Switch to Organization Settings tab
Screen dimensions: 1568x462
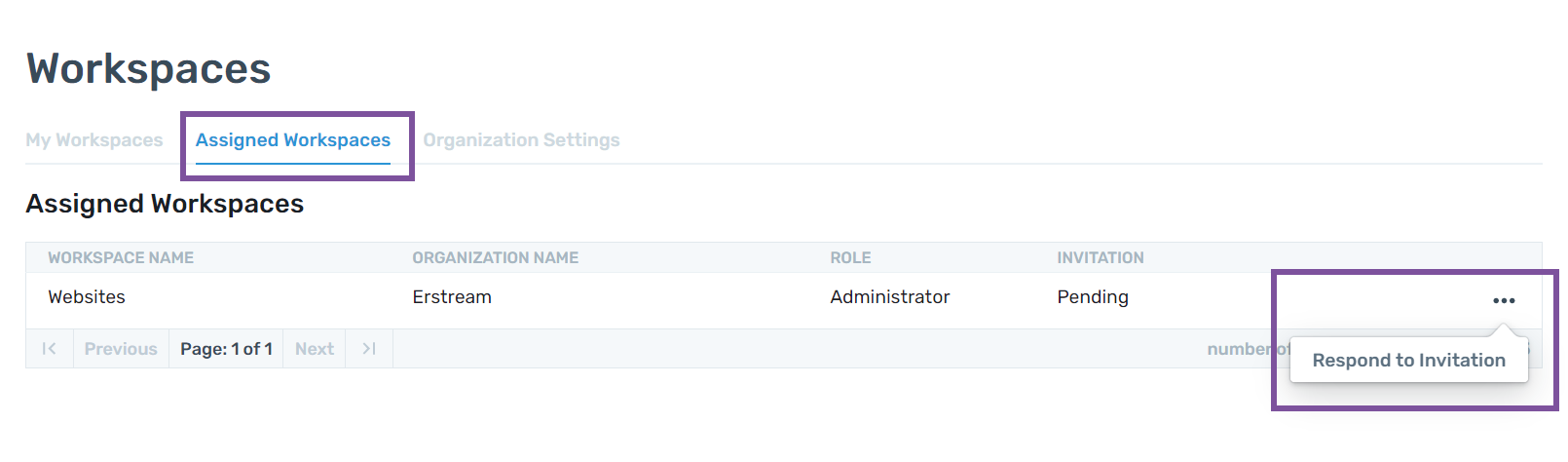521,140
